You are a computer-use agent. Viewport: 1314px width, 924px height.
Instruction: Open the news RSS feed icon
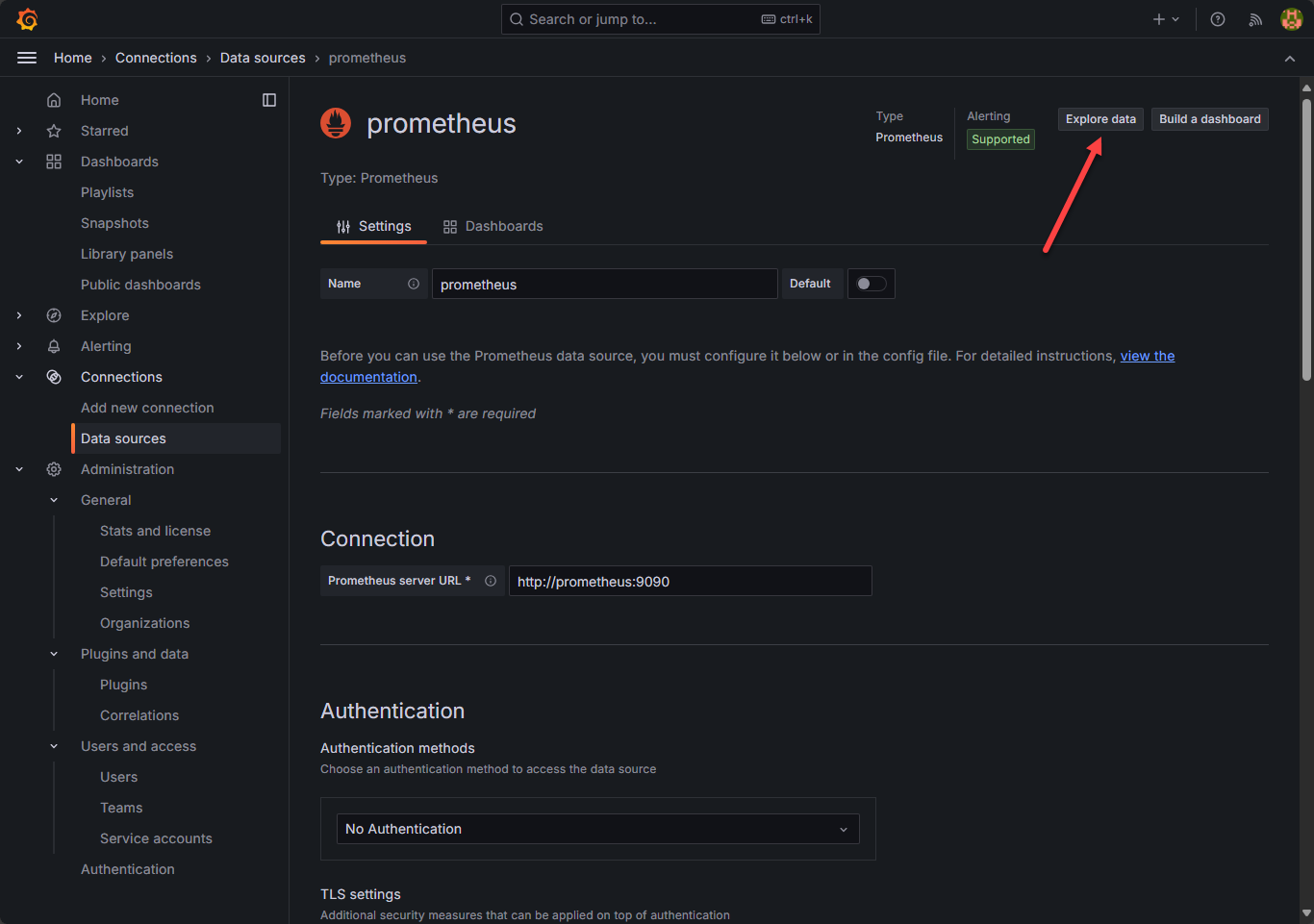pos(1255,19)
